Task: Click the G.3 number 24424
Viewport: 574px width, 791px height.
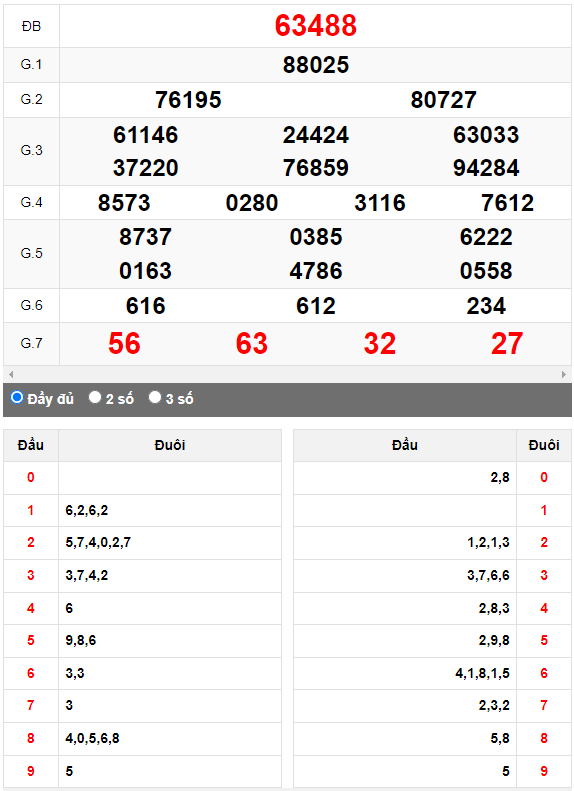Action: [x=316, y=135]
